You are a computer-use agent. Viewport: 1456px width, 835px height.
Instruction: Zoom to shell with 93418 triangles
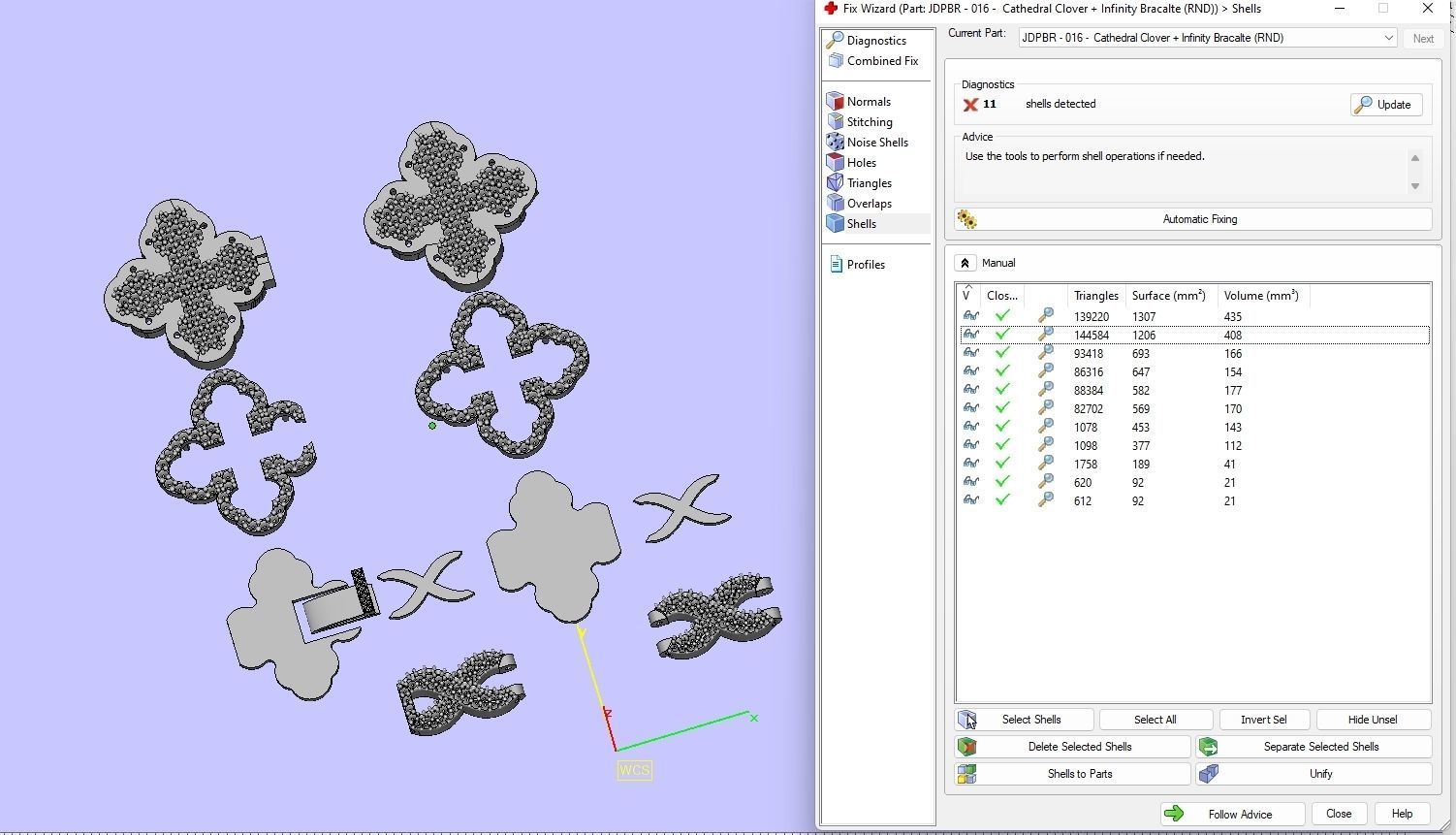coord(1046,353)
